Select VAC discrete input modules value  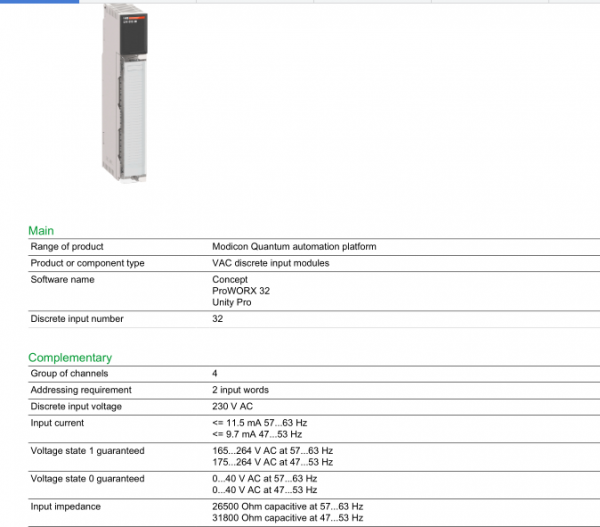[270, 263]
